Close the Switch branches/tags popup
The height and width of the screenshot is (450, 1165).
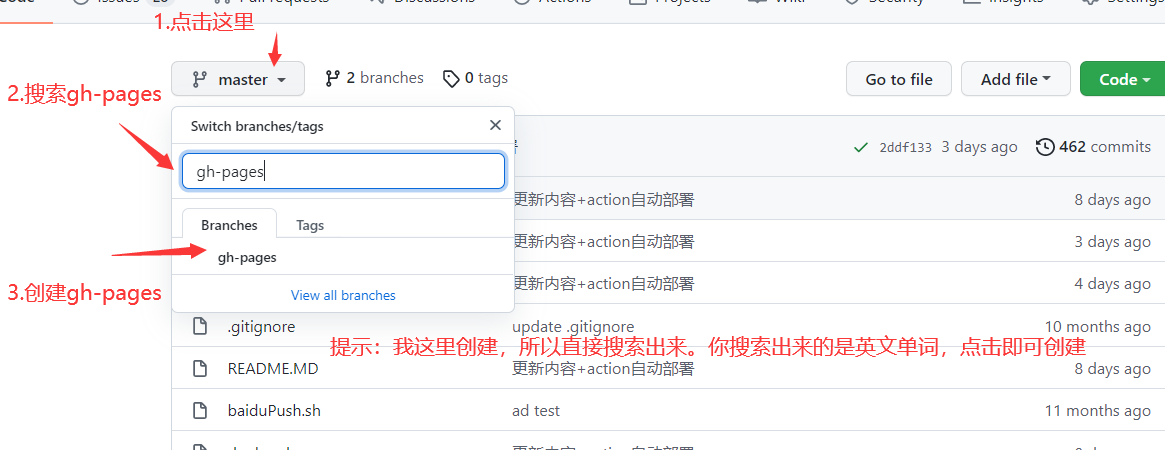coord(495,126)
